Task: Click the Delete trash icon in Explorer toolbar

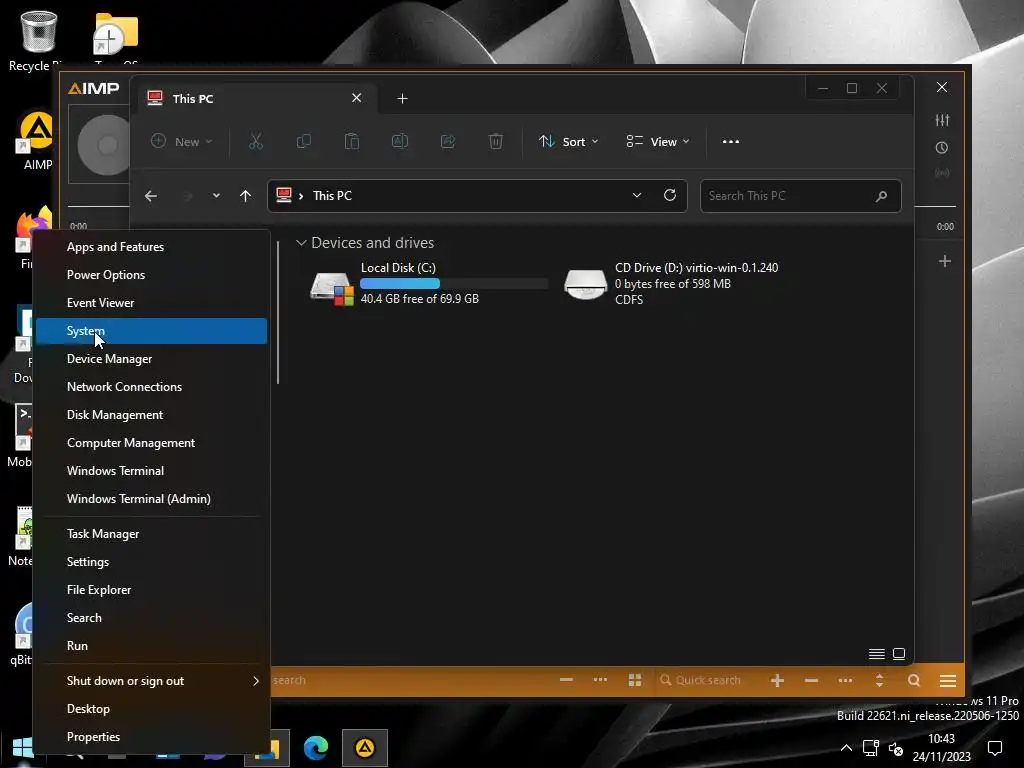Action: click(x=496, y=142)
